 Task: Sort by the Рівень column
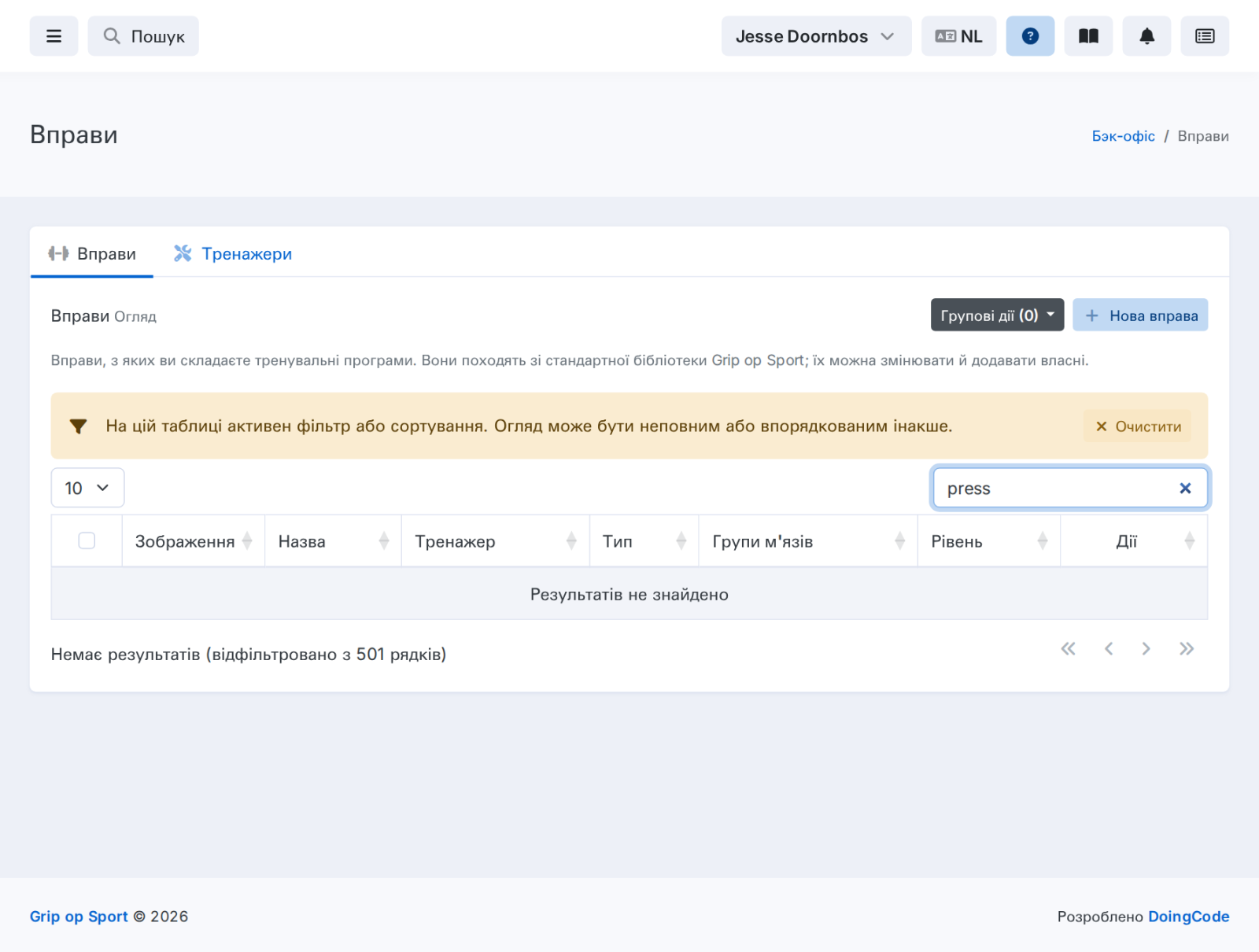(x=989, y=541)
